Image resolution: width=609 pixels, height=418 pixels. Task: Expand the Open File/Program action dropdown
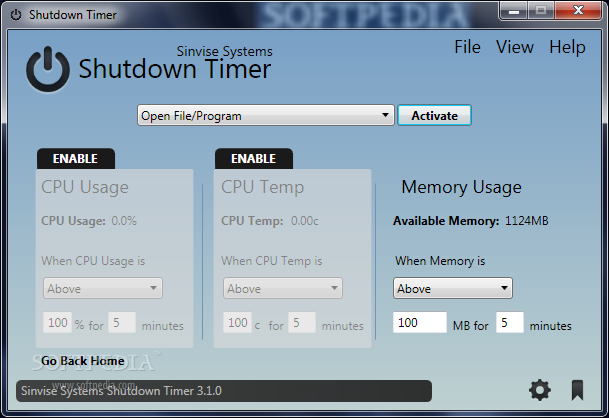(x=266, y=115)
